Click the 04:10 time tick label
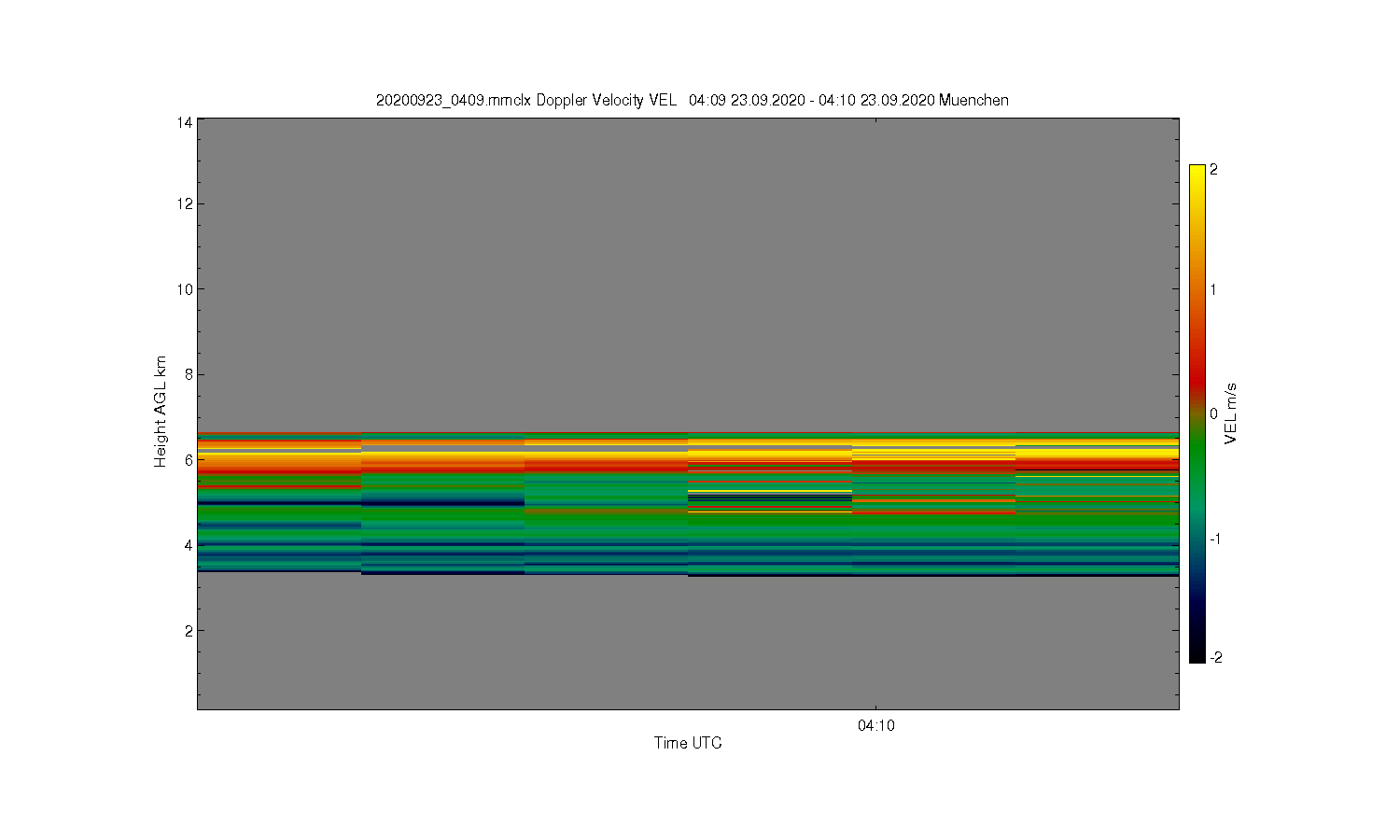The height and width of the screenshot is (840, 1400). 875,725
